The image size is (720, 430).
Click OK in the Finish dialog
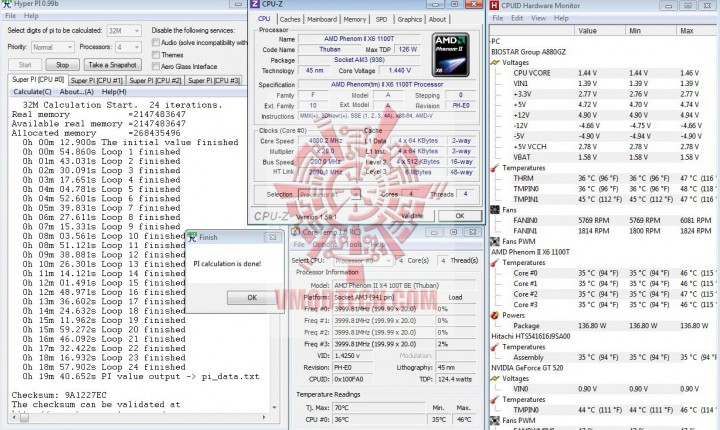[252, 298]
